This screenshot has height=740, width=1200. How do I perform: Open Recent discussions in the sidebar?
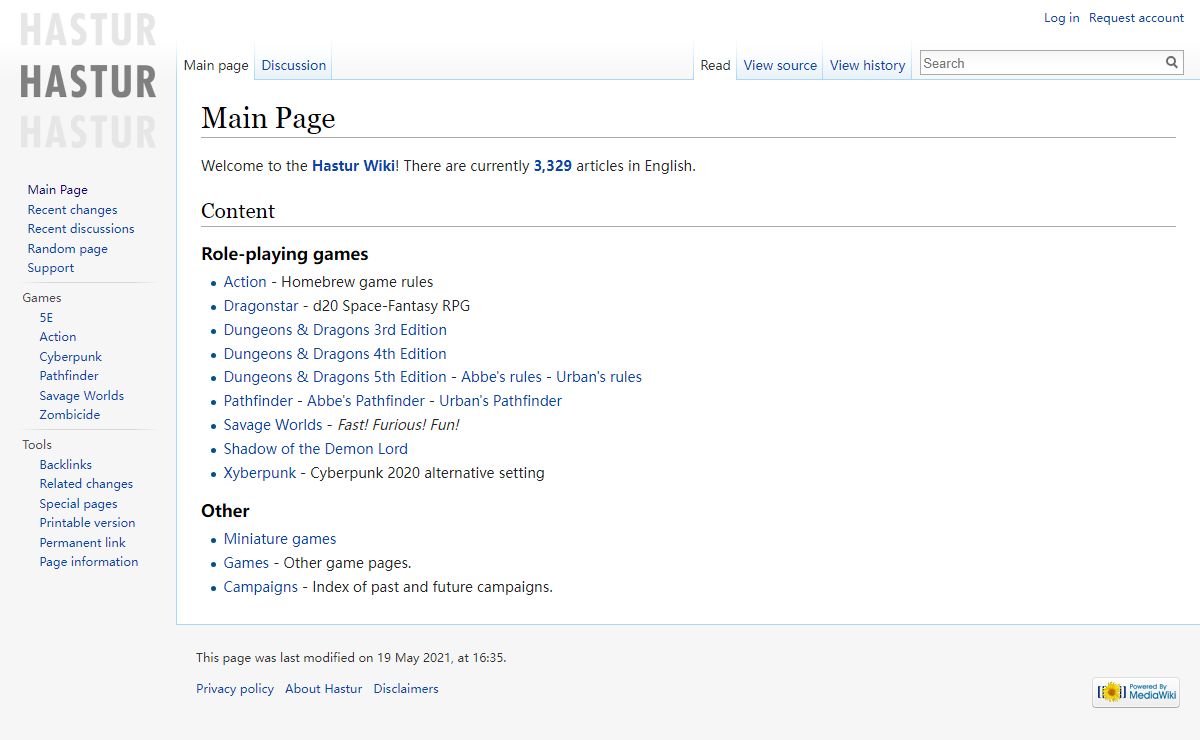pyautogui.click(x=81, y=229)
